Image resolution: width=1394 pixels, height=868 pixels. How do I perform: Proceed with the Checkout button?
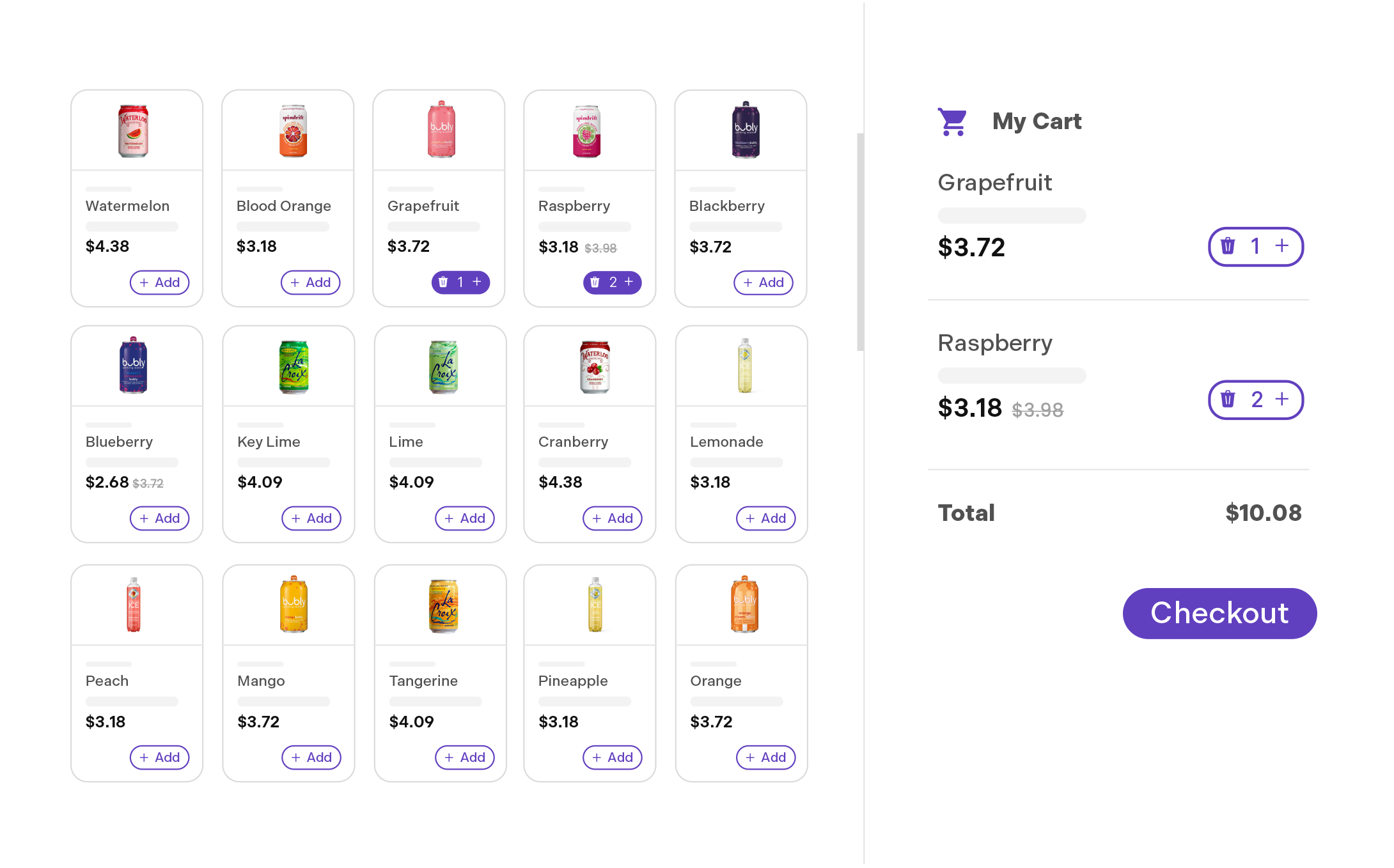pyautogui.click(x=1219, y=613)
